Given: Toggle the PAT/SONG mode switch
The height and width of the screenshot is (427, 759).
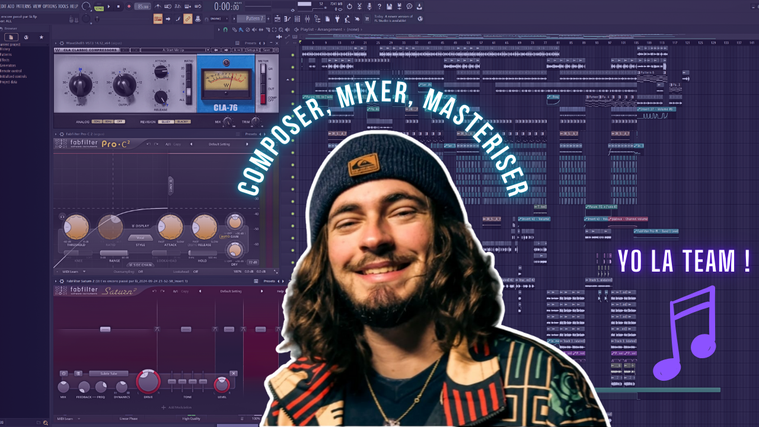Looking at the screenshot, I should pyautogui.click(x=99, y=7).
